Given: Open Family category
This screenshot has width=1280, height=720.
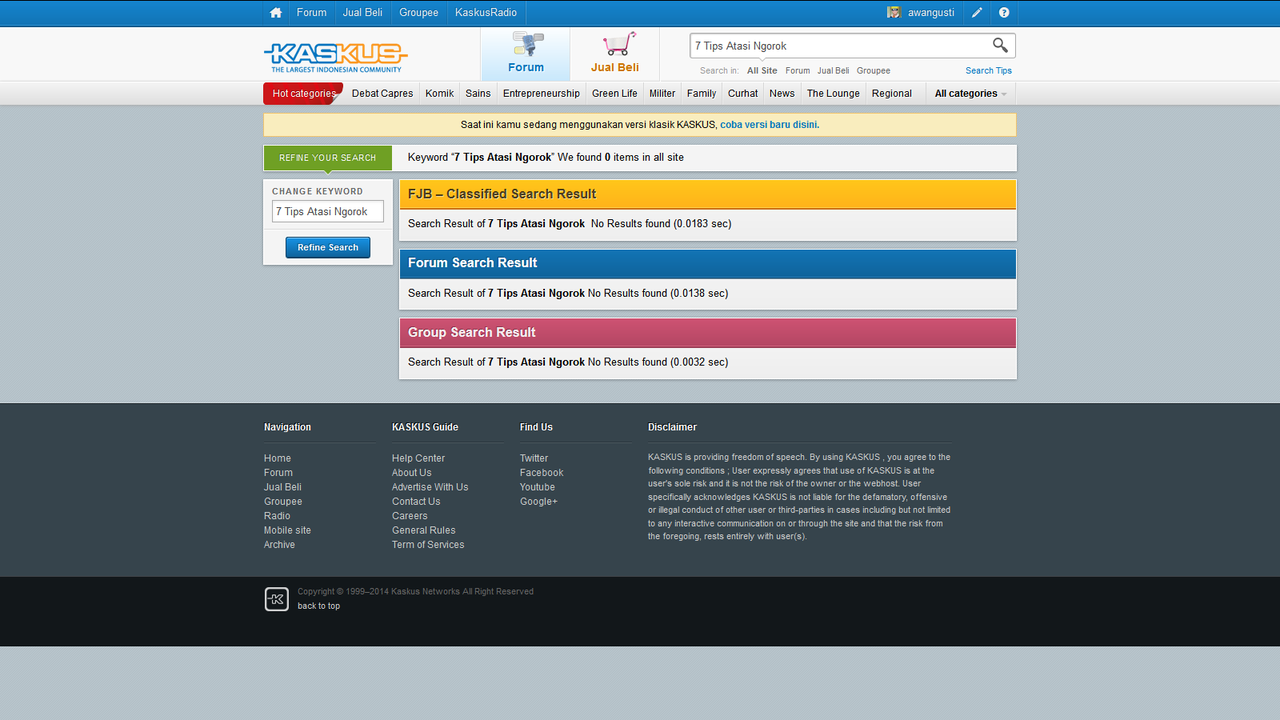Looking at the screenshot, I should (701, 93).
